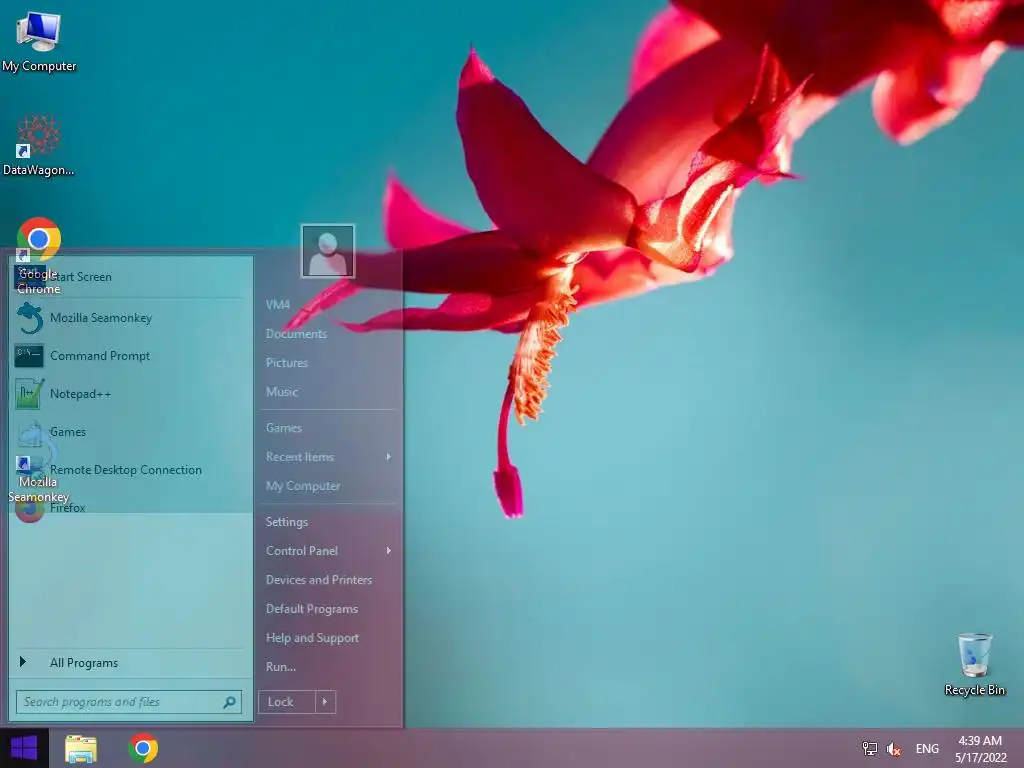Viewport: 1024px width, 768px height.
Task: Click the Notepad++ icon in Start menu
Action: point(29,394)
